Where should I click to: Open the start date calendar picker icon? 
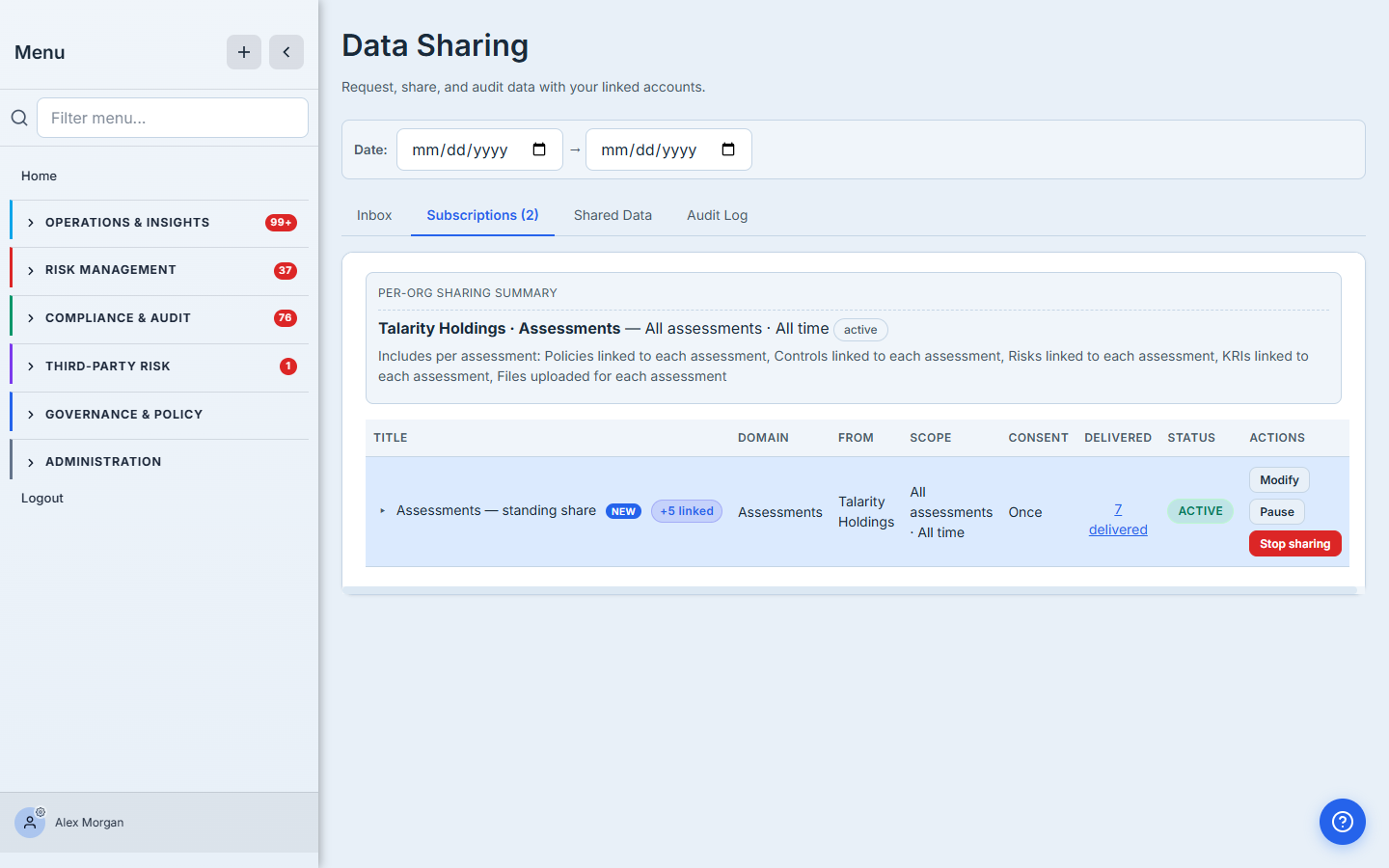[539, 149]
